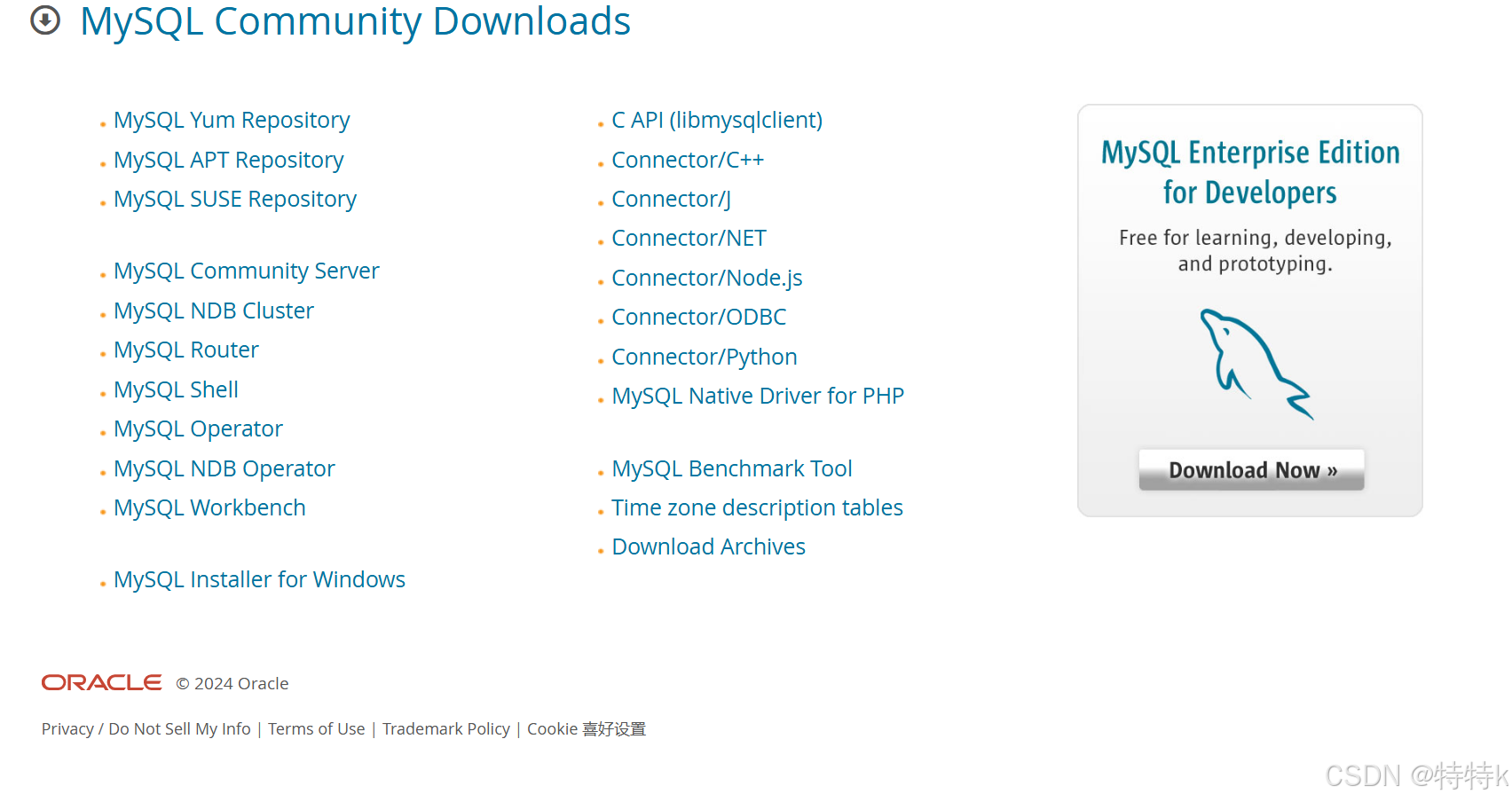Viewport: 1512px width, 802px height.
Task: Click the download arrow circle icon
Action: (x=45, y=20)
